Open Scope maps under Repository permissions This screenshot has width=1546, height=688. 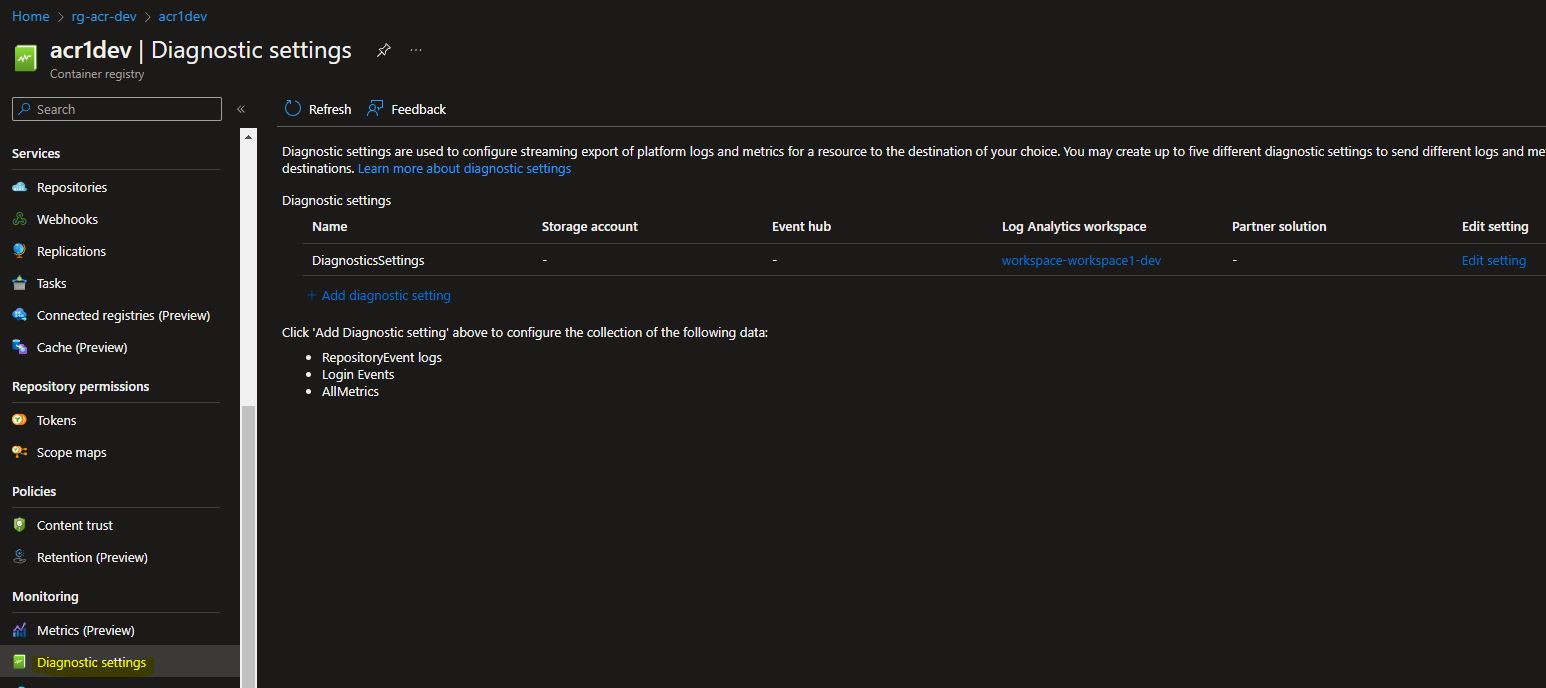tap(72, 452)
